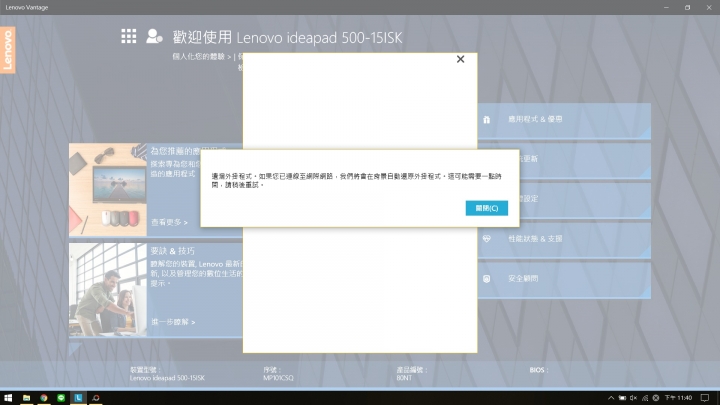Screen dimensions: 720x405
Task: Open the app grid menu icon
Action: [x=129, y=36]
